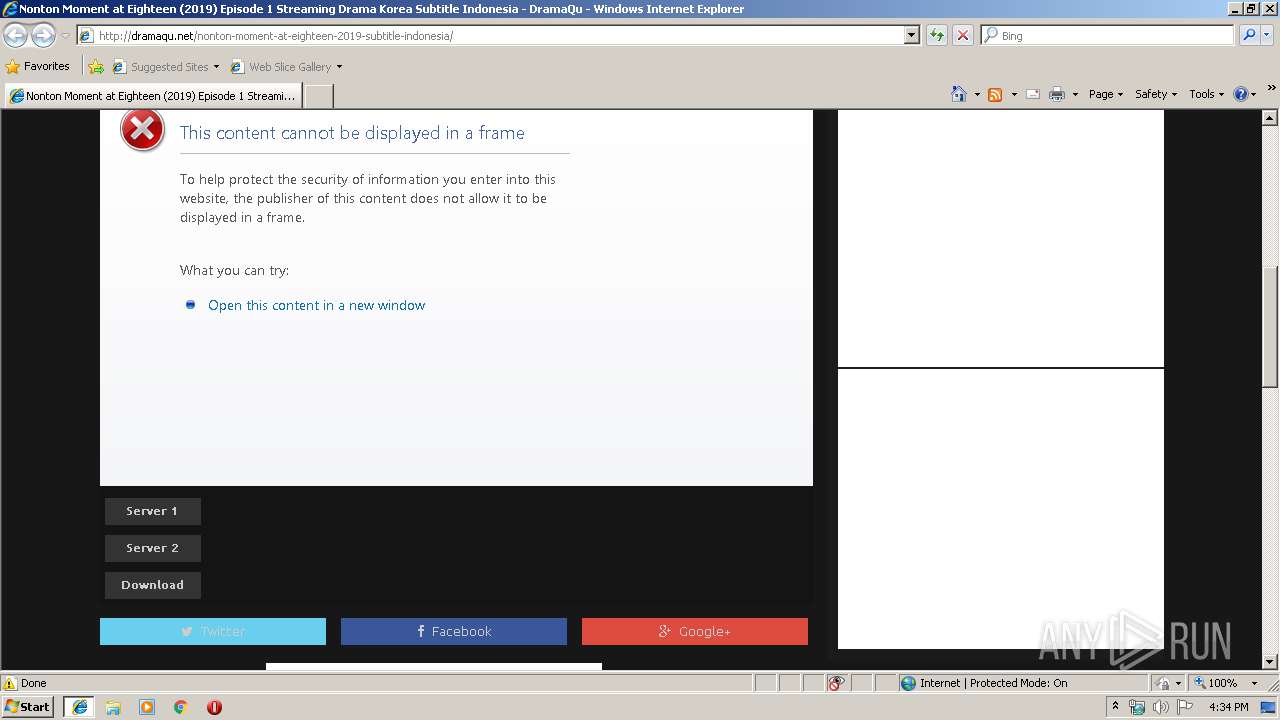1280x720 pixels.
Task: Open the Feeds dropdown arrow
Action: point(1013,94)
